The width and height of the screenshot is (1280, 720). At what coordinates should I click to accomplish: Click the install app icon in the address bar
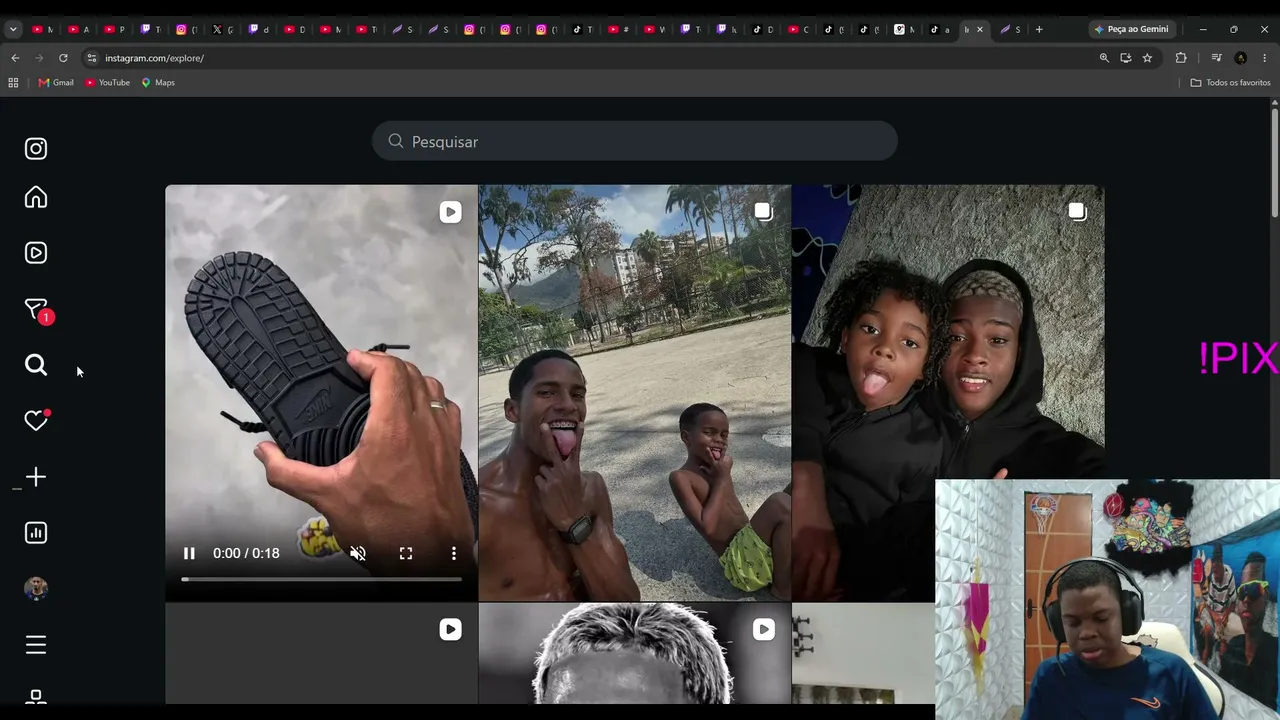1126,58
